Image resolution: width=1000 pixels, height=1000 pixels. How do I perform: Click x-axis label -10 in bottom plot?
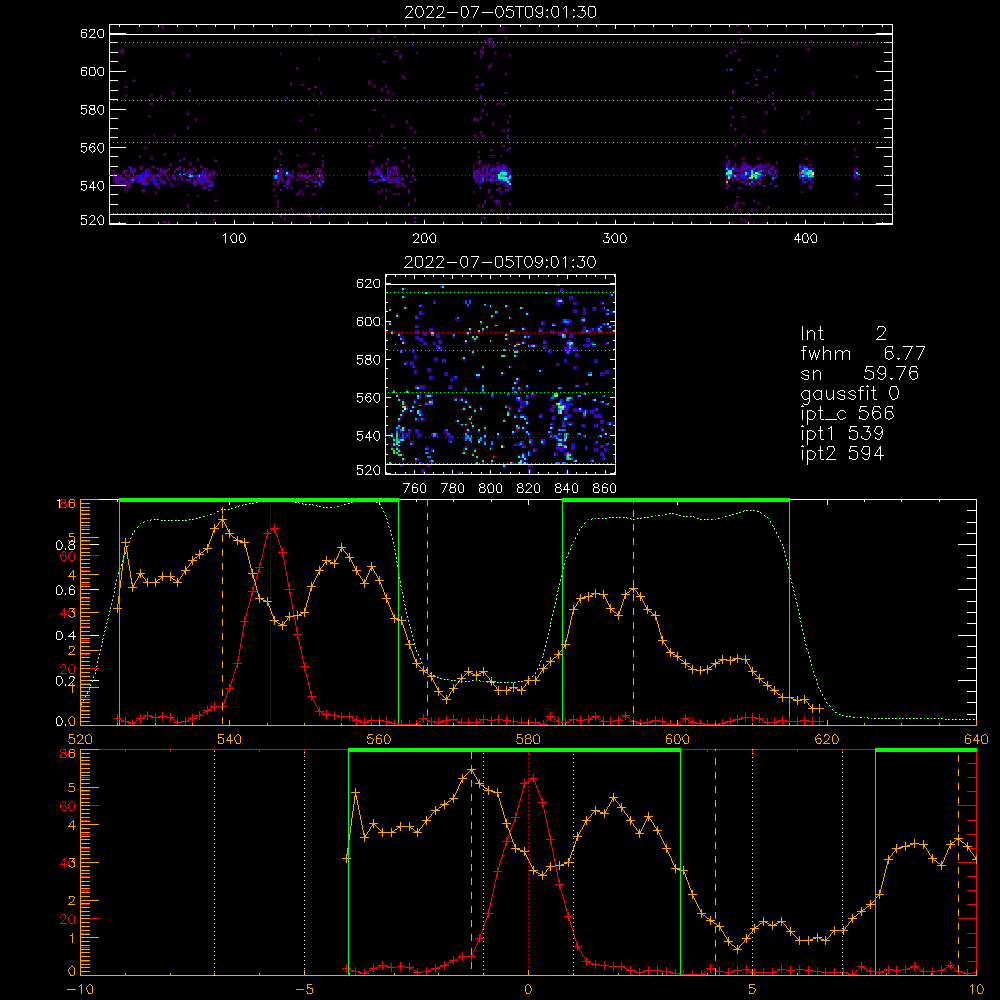click(x=80, y=990)
